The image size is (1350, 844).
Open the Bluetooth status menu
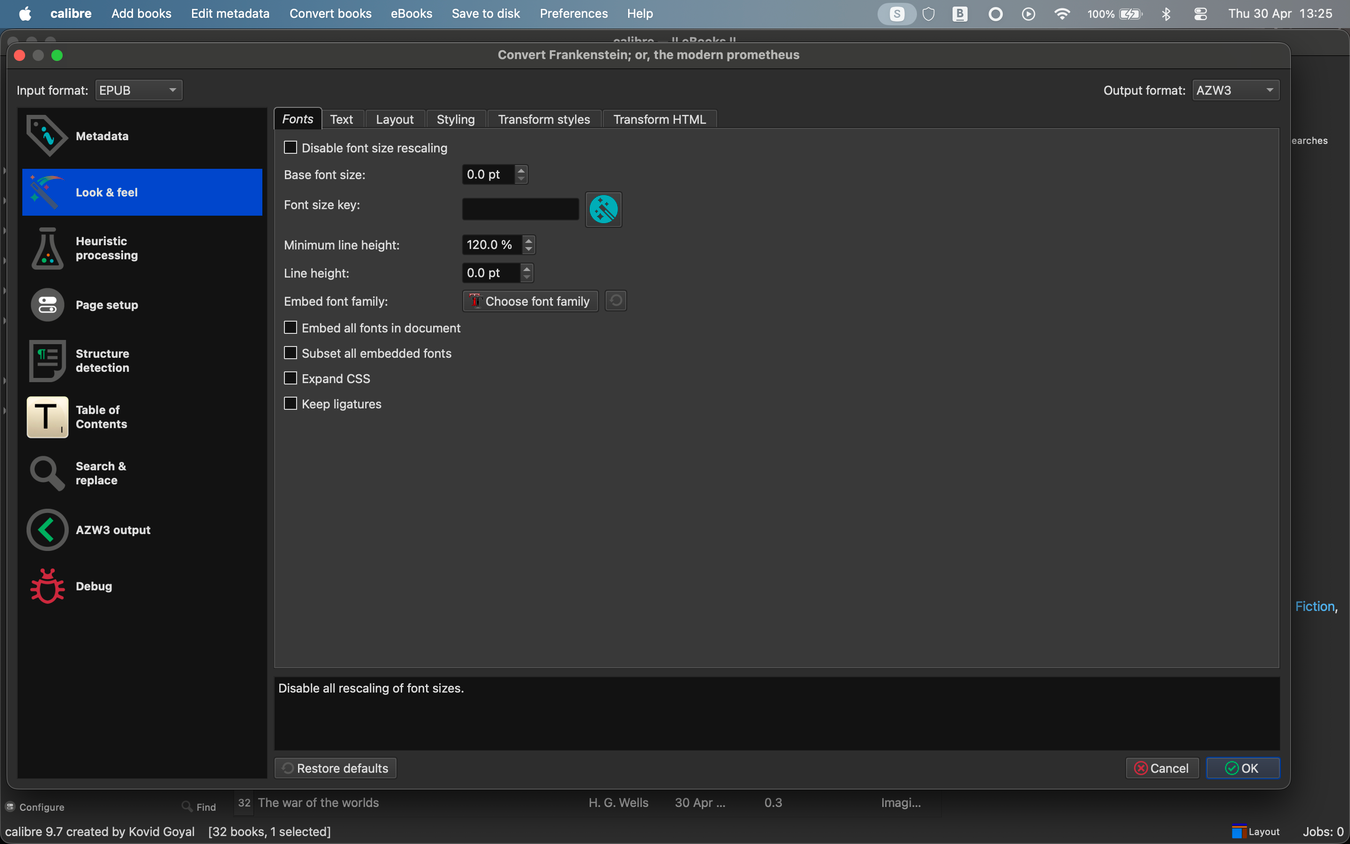[x=1166, y=13]
